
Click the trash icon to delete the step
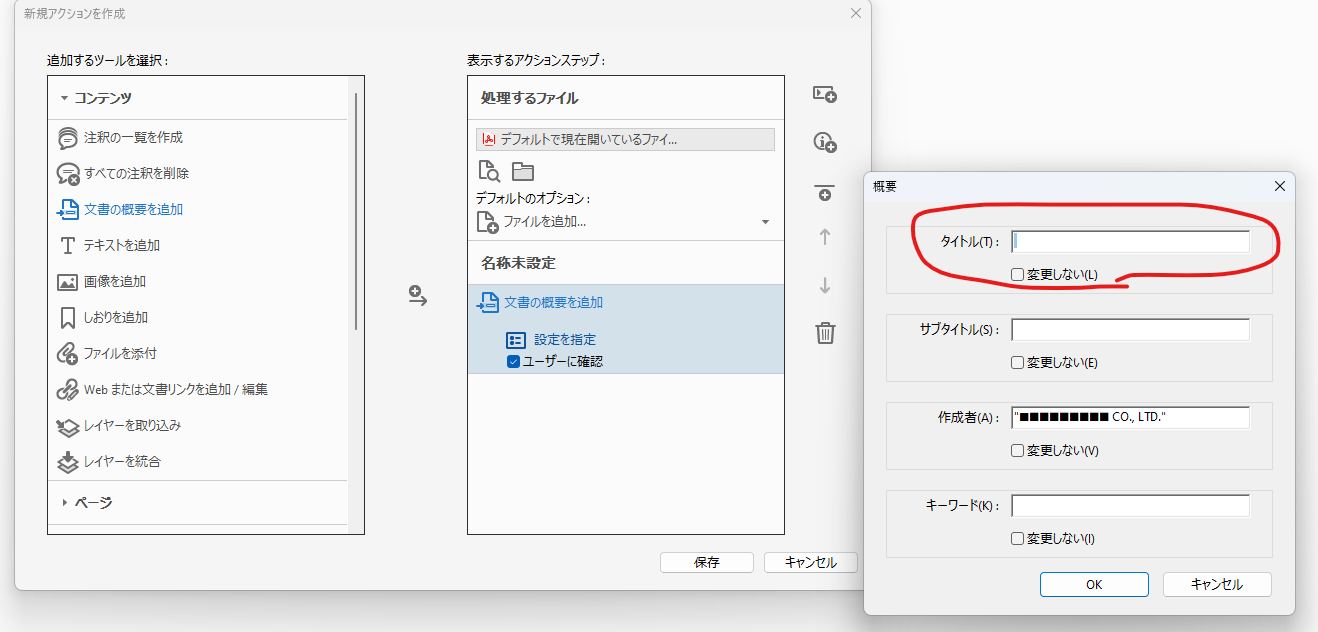pyautogui.click(x=824, y=333)
